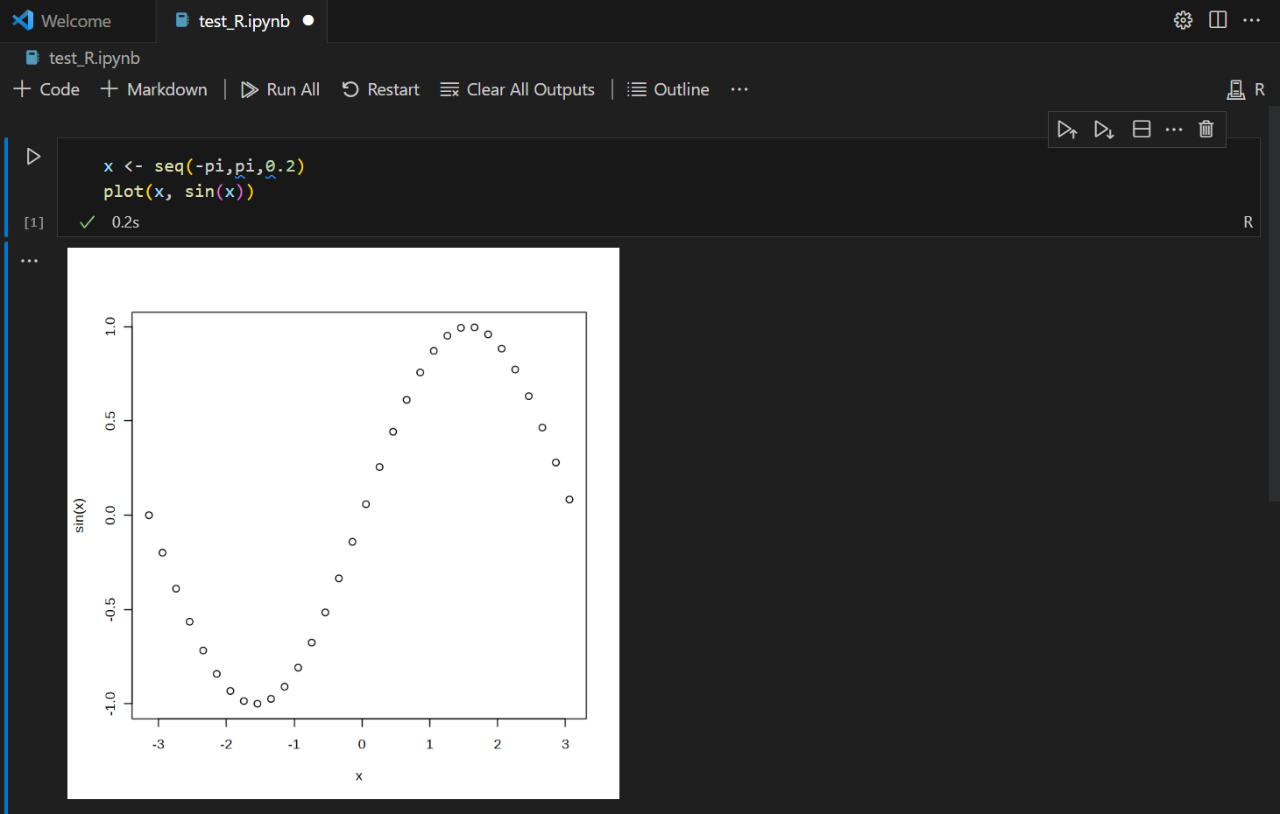Run the current code cell

(33, 156)
